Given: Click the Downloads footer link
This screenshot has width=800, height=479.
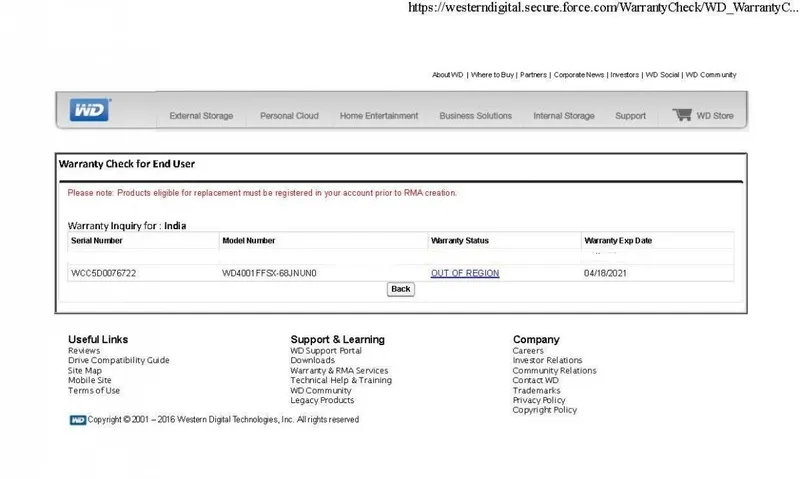Looking at the screenshot, I should click(312, 361).
